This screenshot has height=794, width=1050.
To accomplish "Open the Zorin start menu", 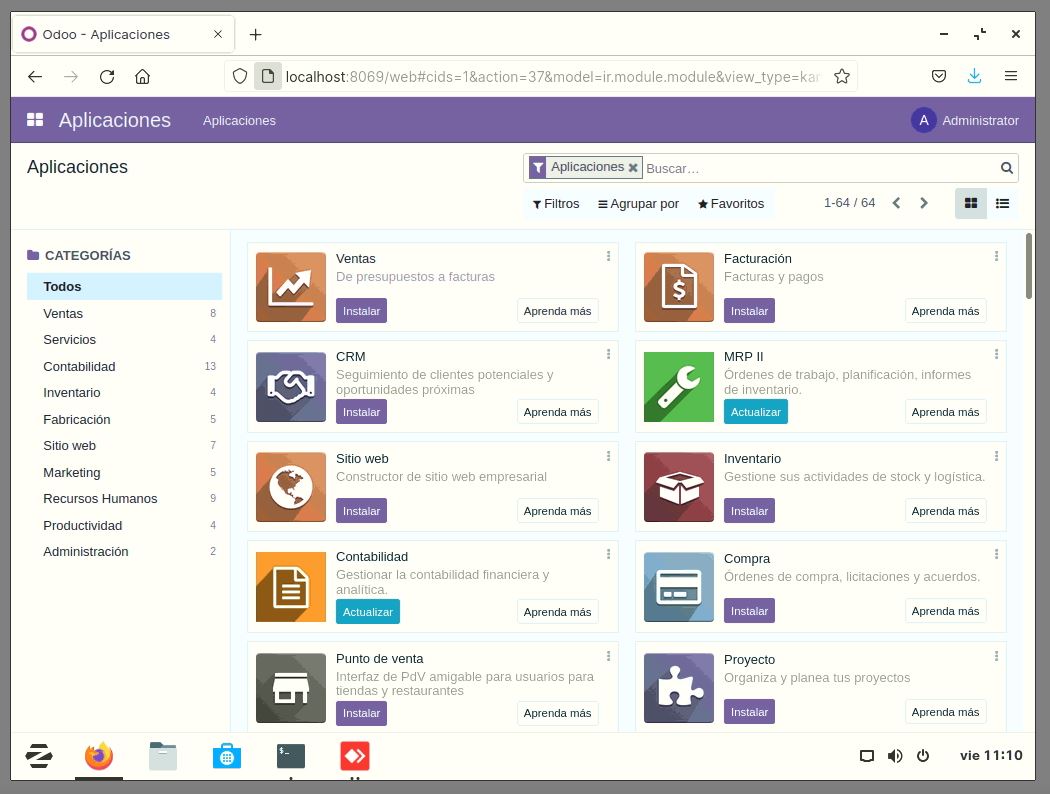I will pos(39,756).
